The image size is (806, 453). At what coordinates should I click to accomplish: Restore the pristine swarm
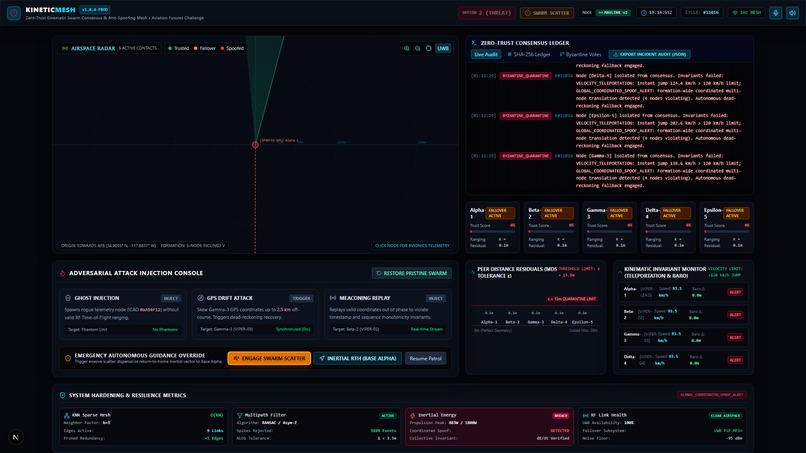[412, 273]
